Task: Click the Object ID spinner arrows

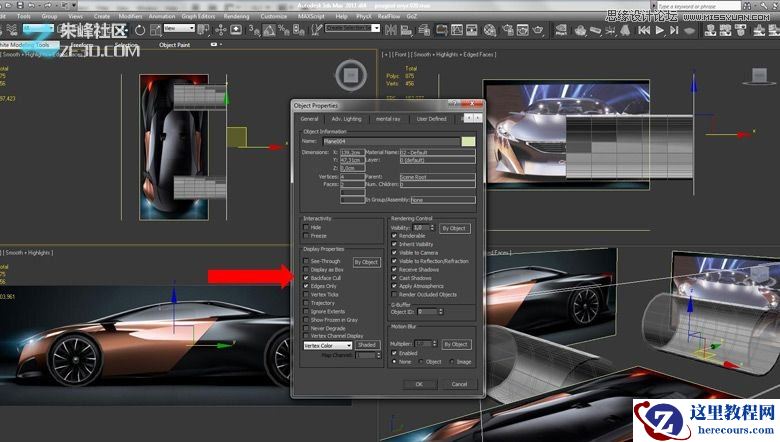Action: [x=440, y=312]
